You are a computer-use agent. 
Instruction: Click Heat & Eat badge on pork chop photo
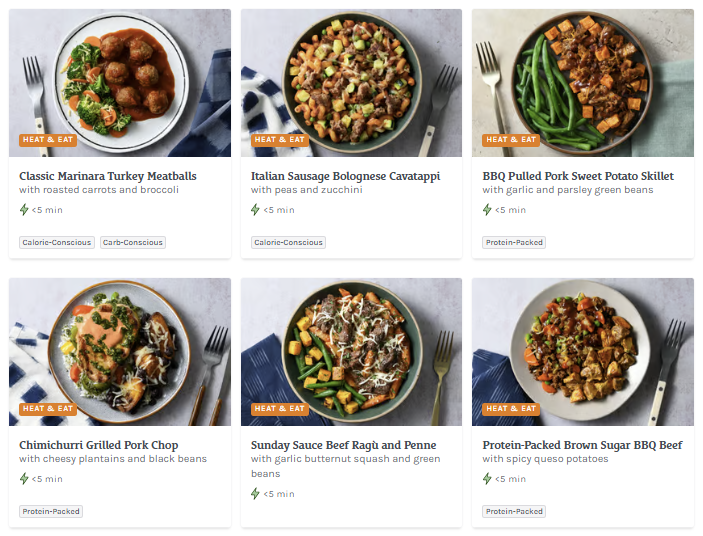point(48,409)
